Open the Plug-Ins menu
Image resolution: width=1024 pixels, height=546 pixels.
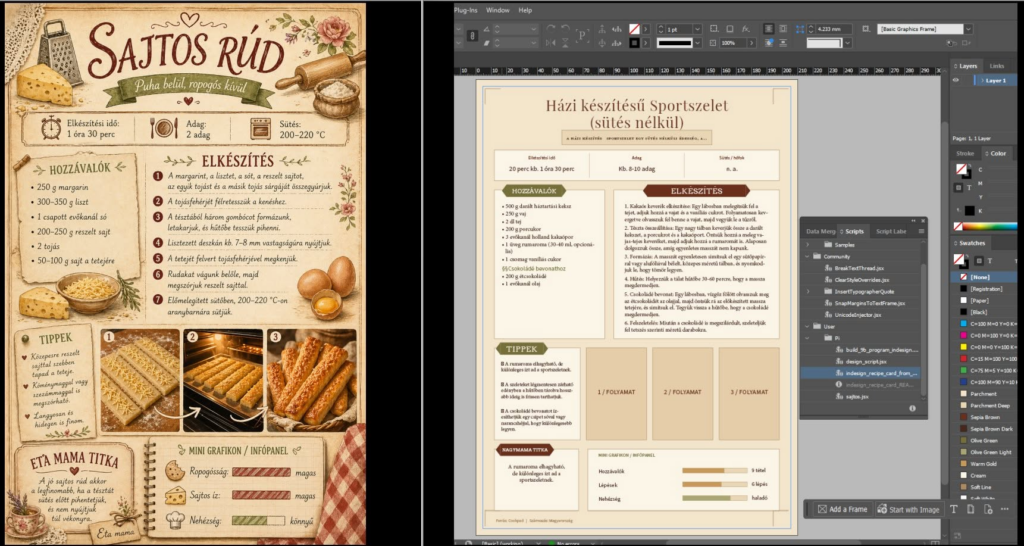pos(466,10)
